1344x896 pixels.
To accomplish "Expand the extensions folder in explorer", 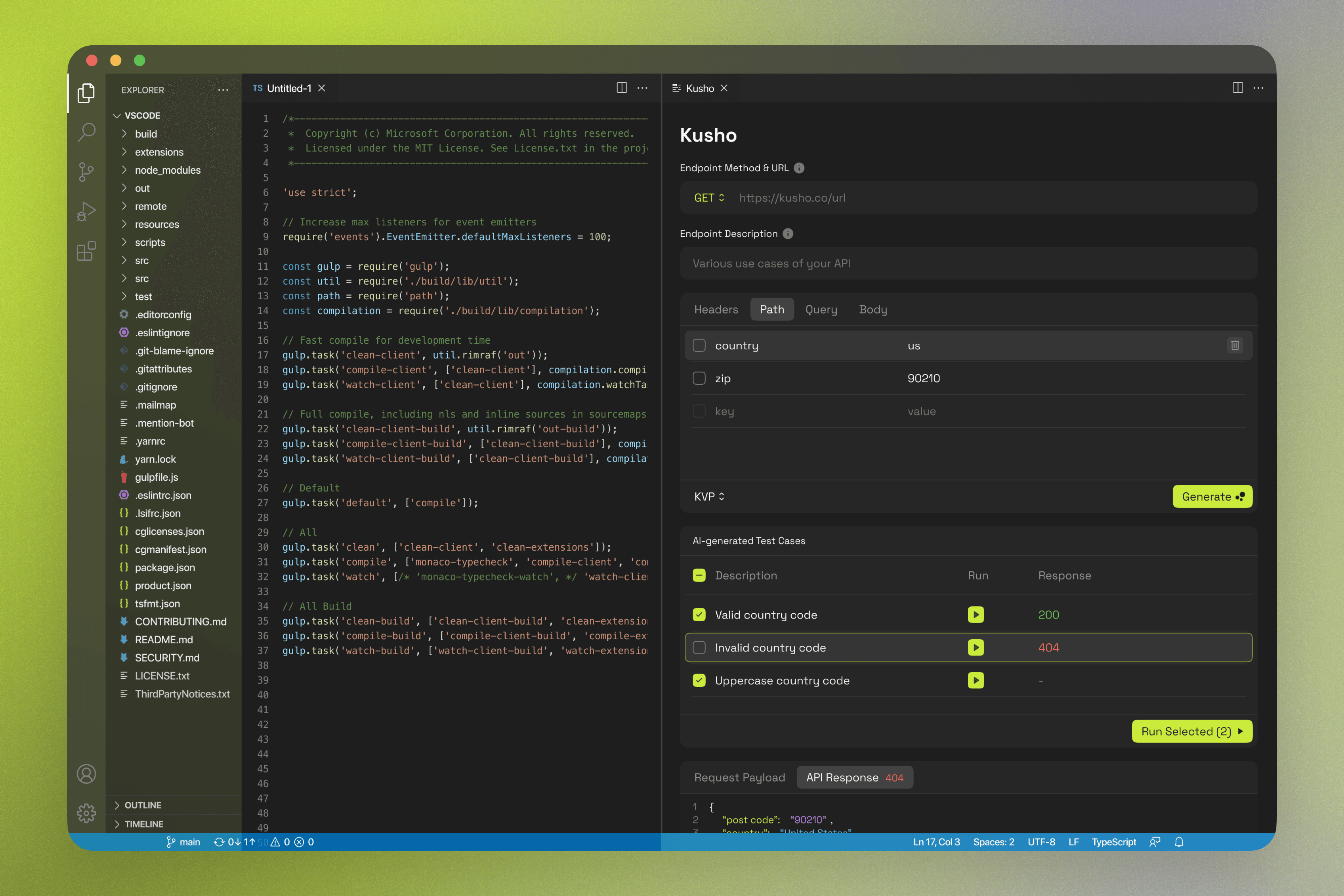I will (159, 152).
